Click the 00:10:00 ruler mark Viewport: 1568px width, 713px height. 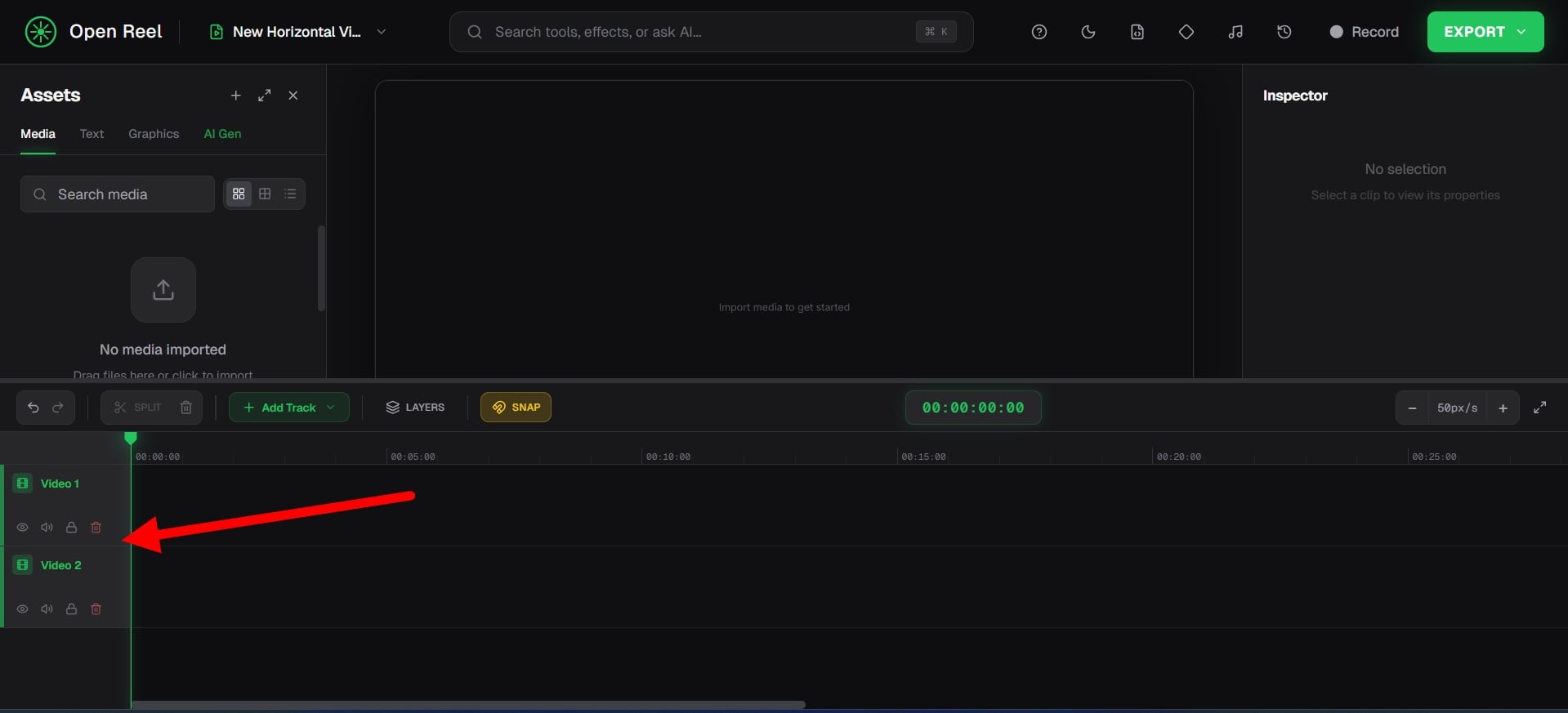point(668,457)
